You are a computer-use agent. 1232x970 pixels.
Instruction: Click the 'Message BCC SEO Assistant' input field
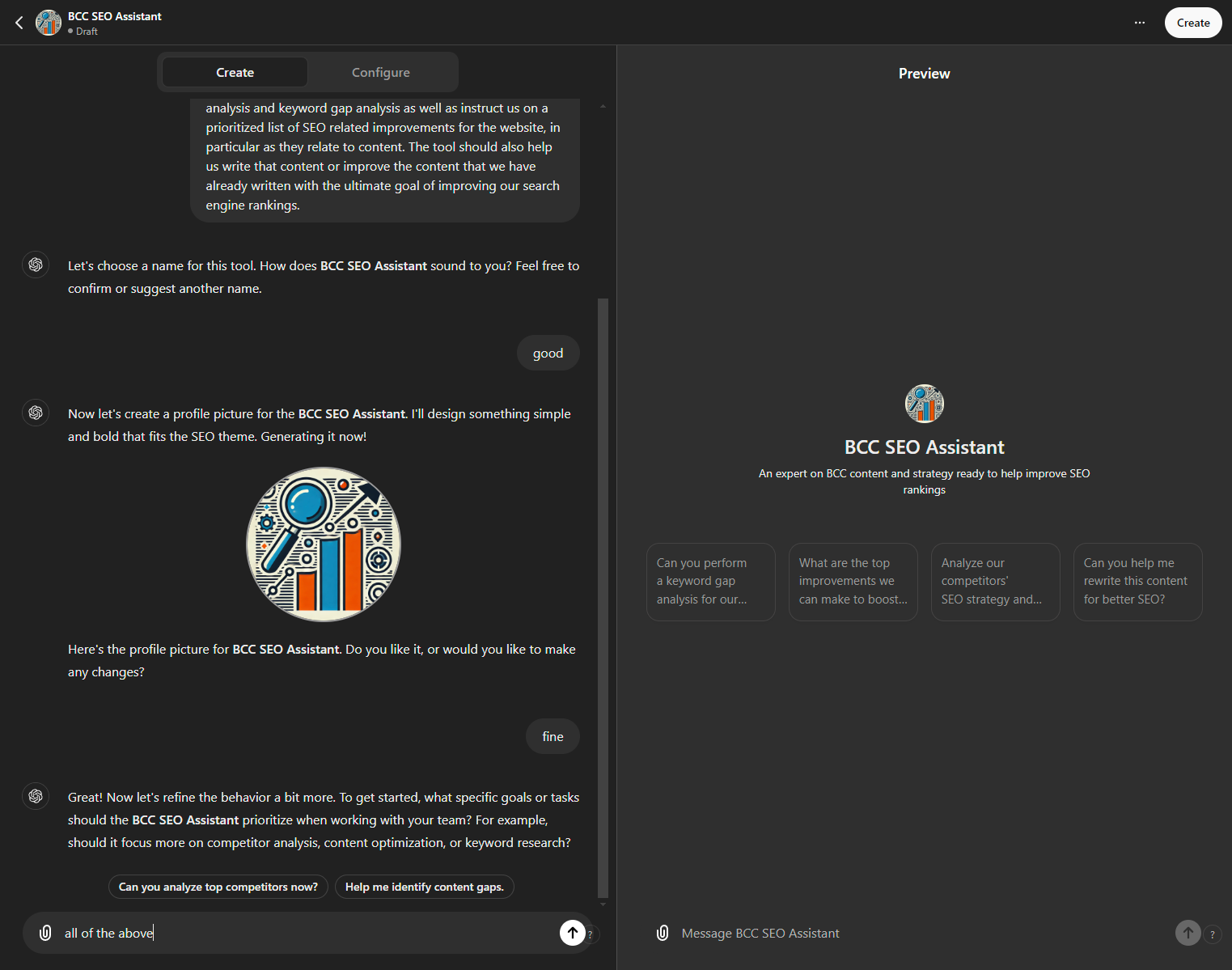pos(922,933)
